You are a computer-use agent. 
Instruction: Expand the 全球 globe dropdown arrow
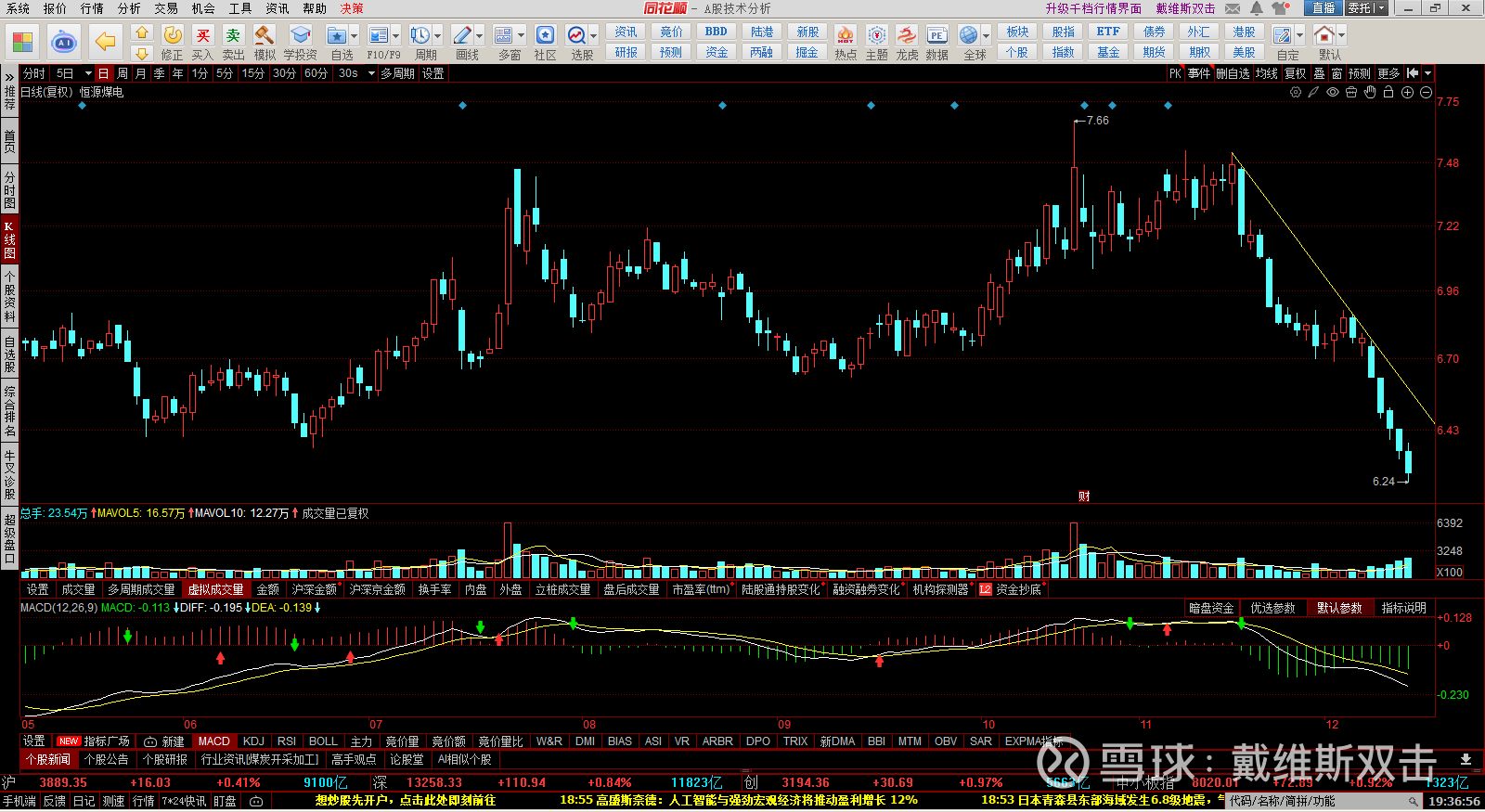(986, 36)
